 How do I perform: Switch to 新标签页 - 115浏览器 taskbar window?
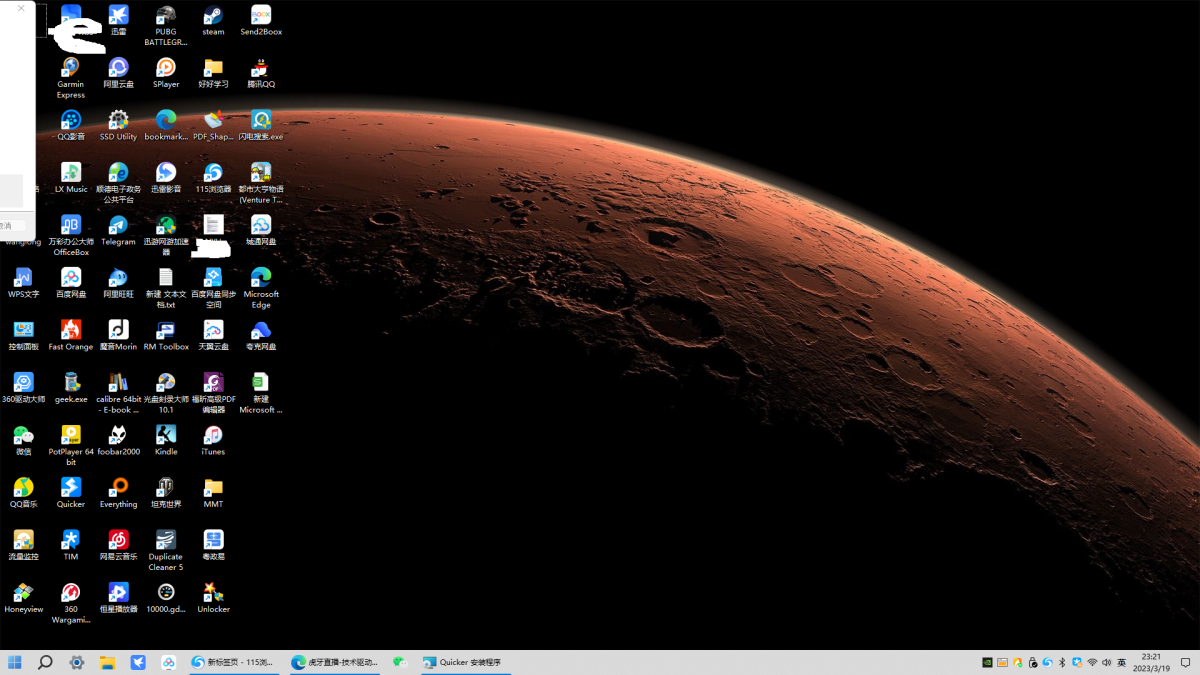[234, 662]
